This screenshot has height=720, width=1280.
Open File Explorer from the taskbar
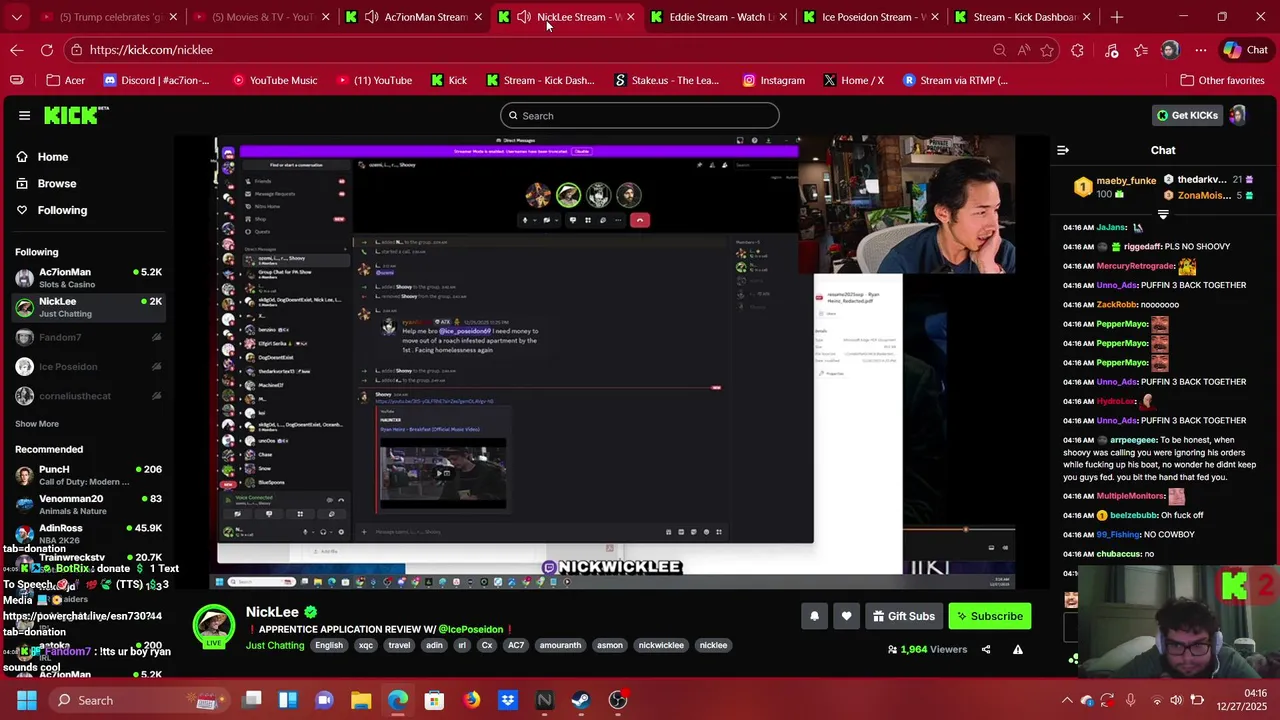tap(361, 700)
